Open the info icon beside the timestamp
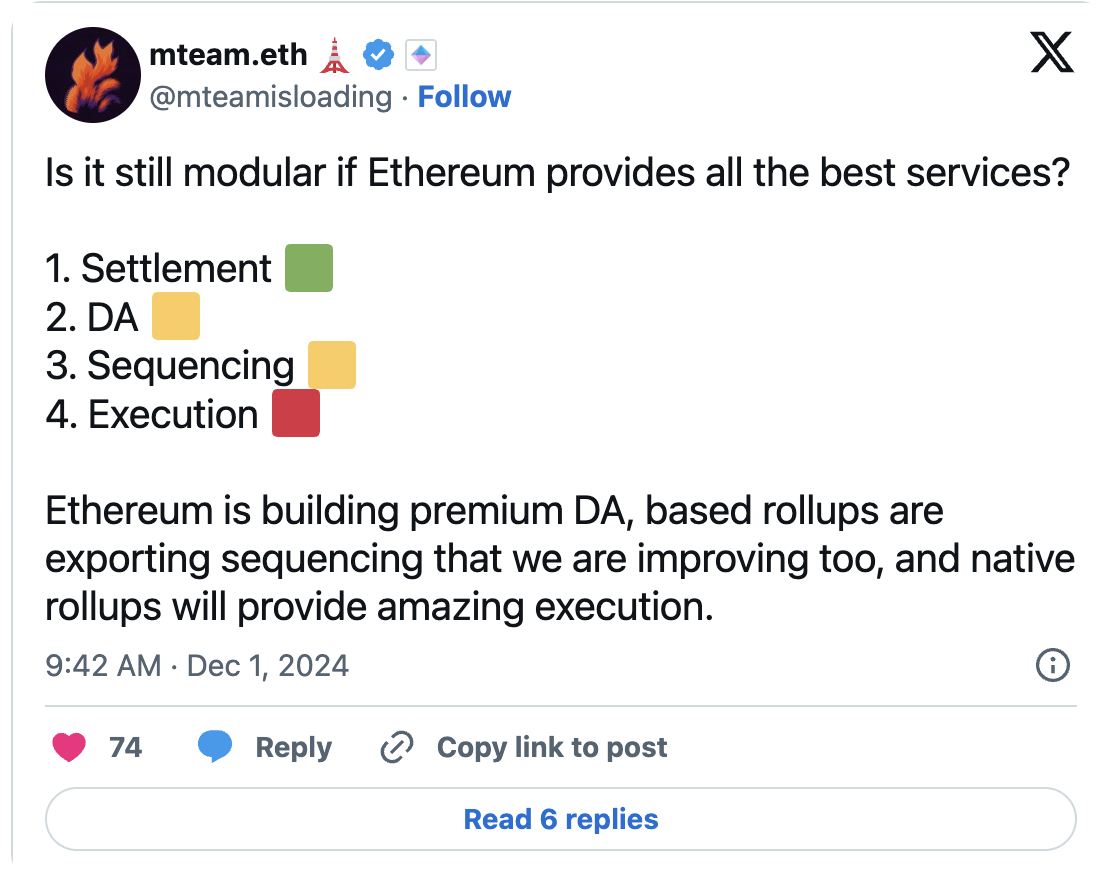1108x880 pixels. (1053, 665)
